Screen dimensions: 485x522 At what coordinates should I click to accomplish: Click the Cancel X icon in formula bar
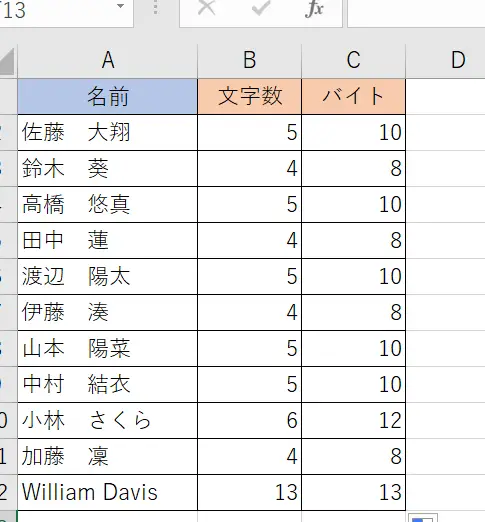pyautogui.click(x=206, y=7)
